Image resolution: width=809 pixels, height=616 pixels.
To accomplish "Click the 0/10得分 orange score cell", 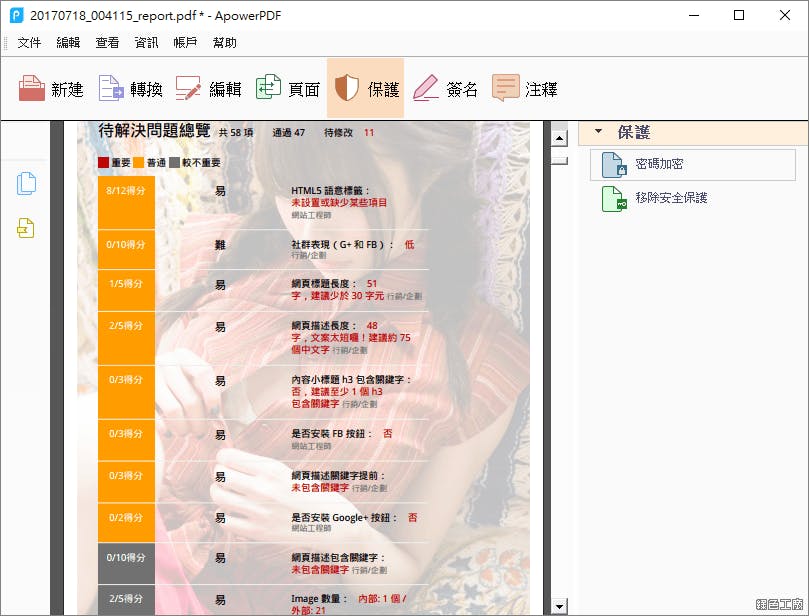I will pos(126,250).
